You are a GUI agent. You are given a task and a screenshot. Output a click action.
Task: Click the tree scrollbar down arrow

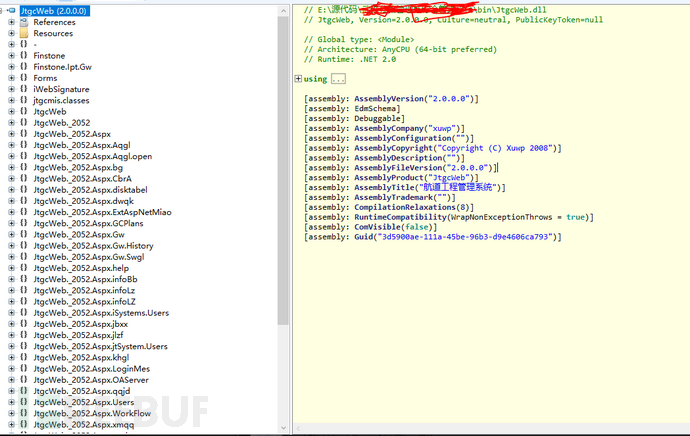pos(283,428)
